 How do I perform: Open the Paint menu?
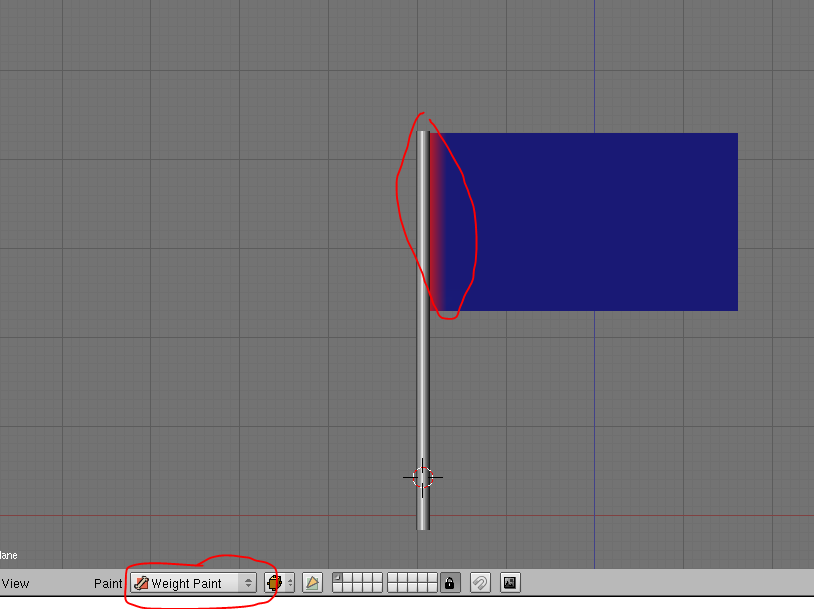tap(108, 584)
